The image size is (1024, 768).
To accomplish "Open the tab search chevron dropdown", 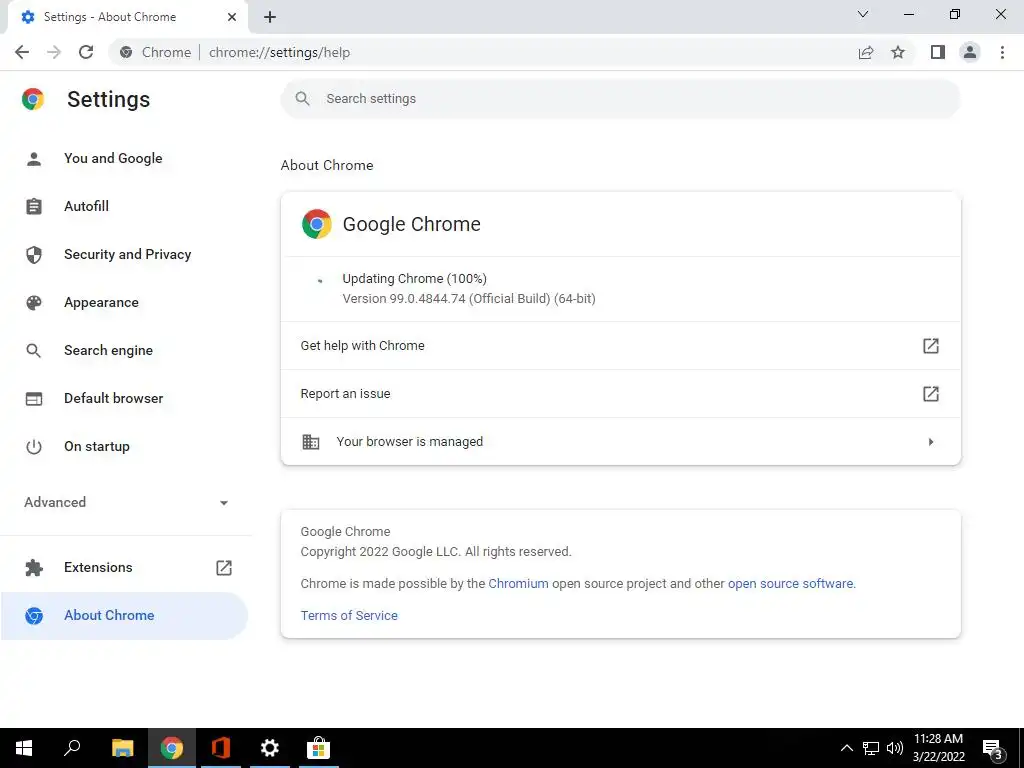I will click(863, 15).
